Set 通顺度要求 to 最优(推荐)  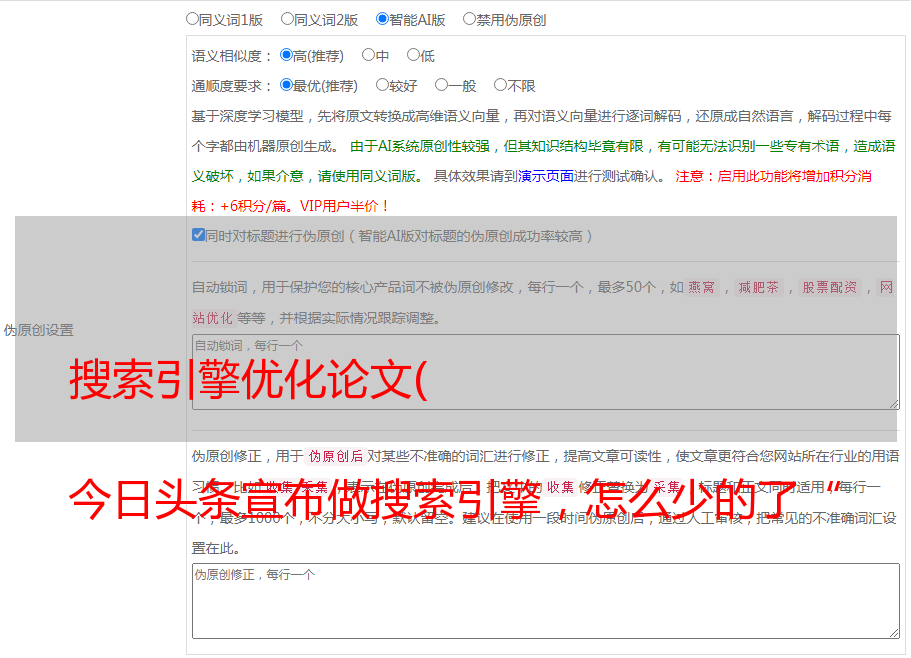tap(286, 85)
